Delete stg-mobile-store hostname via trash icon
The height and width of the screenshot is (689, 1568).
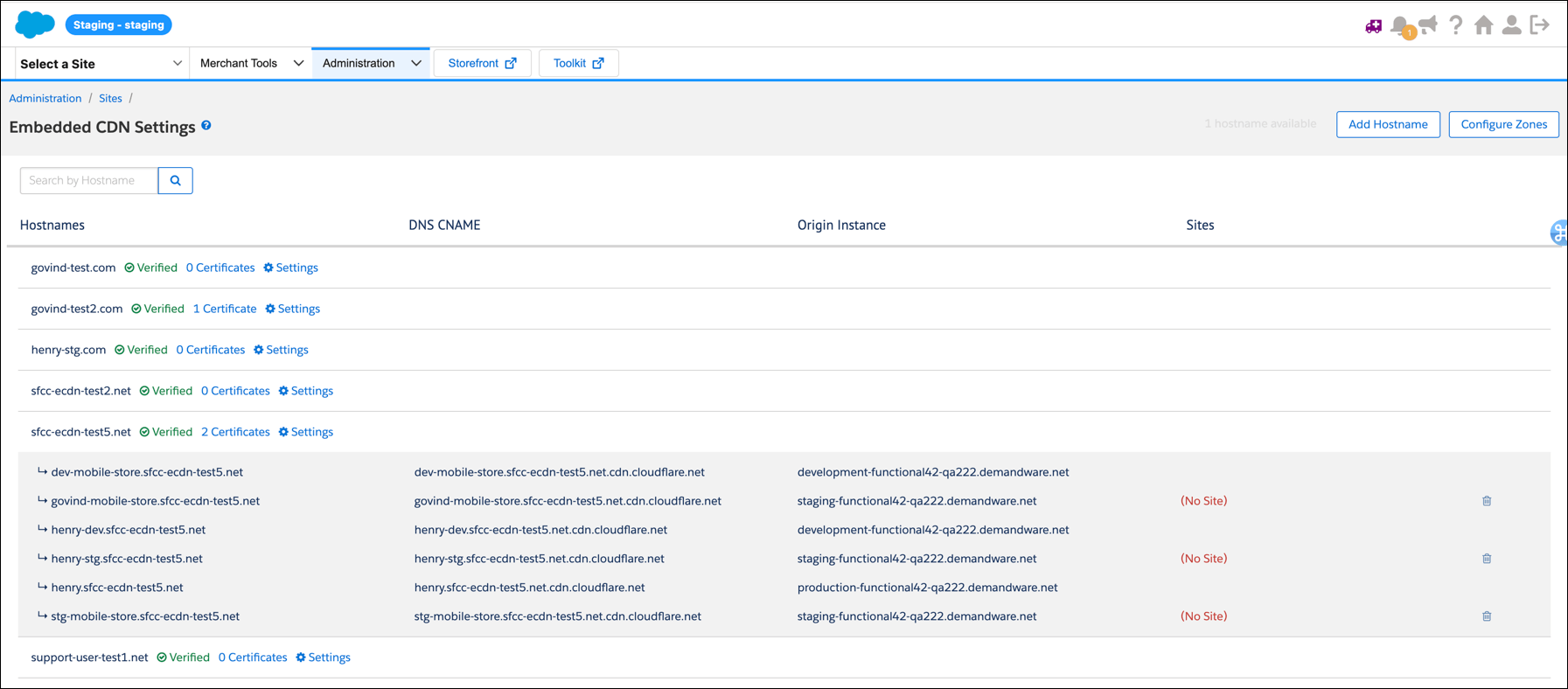(1487, 616)
